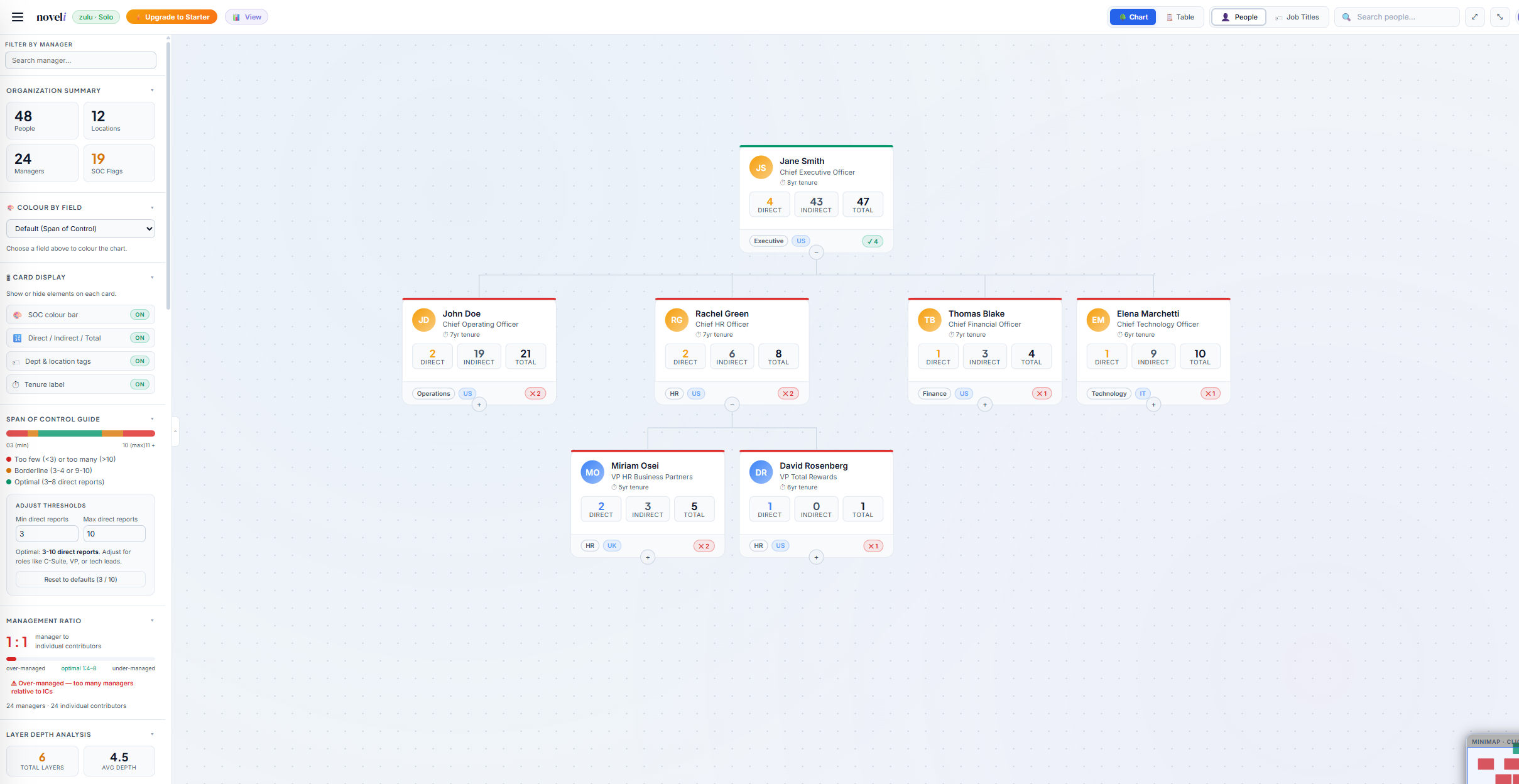
Task: Click the 19 SOC Flags card
Action: pyautogui.click(x=119, y=163)
